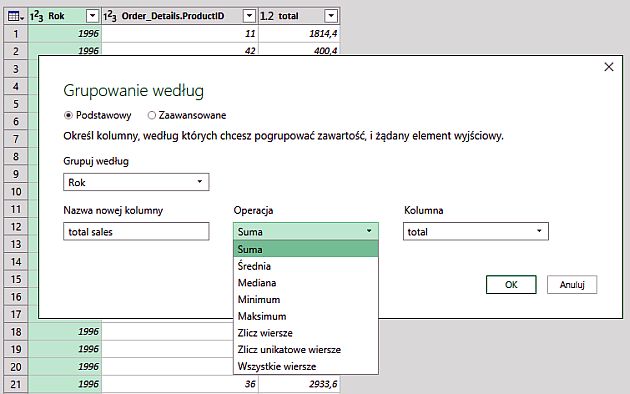Open the Rok column filter dropdown
The image size is (630, 394).
[92, 16]
